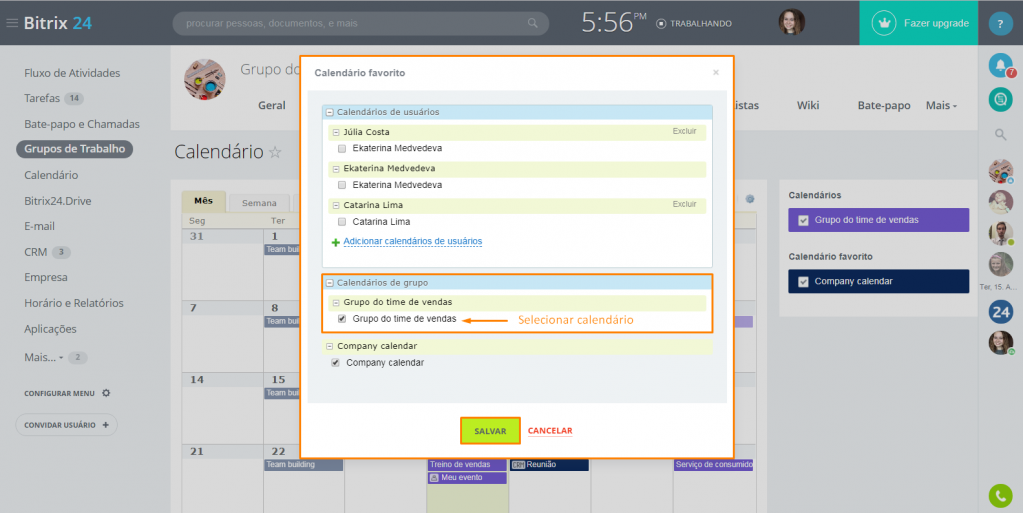This screenshot has height=513, width=1023.
Task: Click the green phone call button
Action: tap(1000, 495)
